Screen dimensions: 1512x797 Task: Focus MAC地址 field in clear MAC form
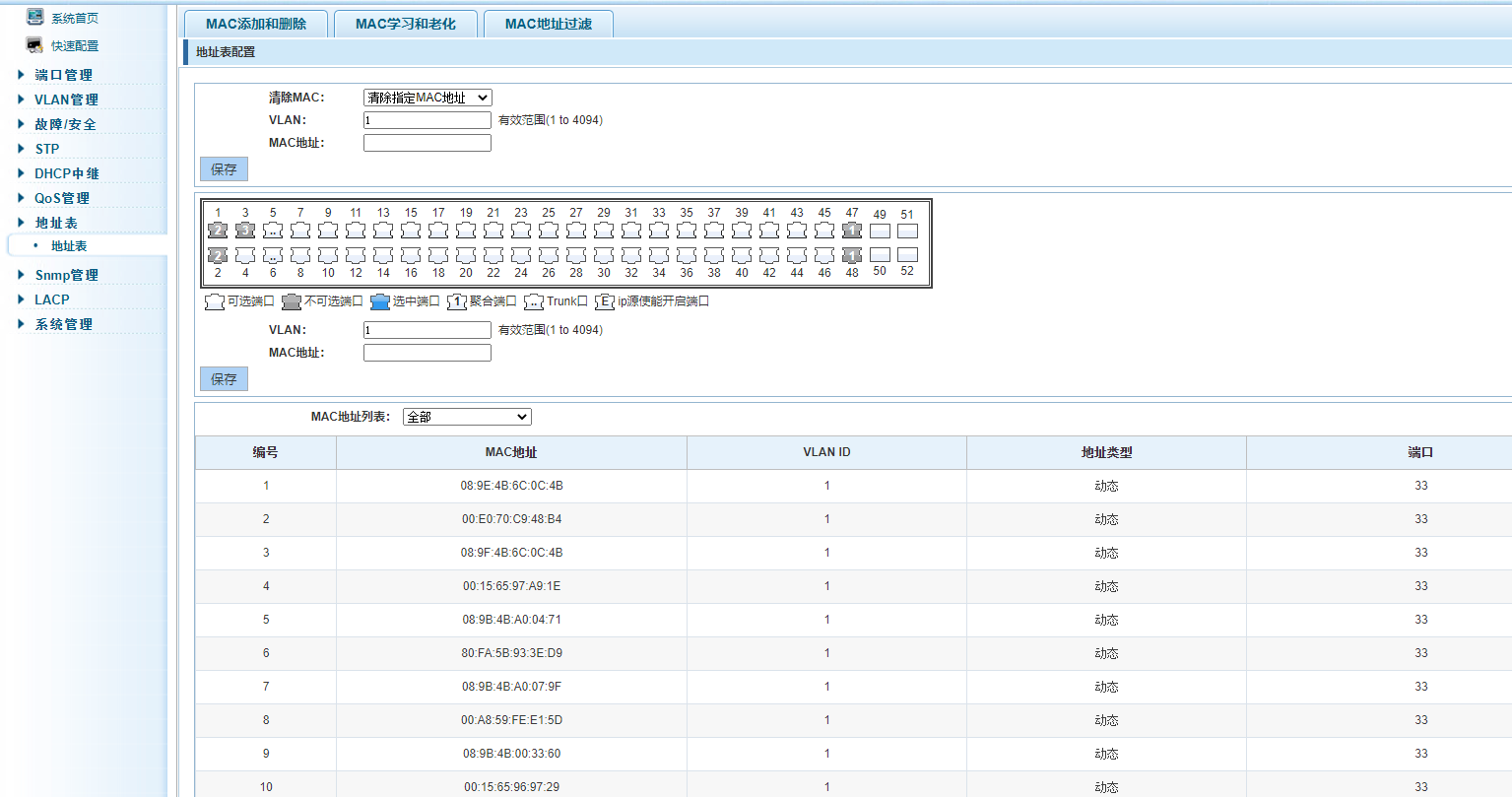[427, 143]
